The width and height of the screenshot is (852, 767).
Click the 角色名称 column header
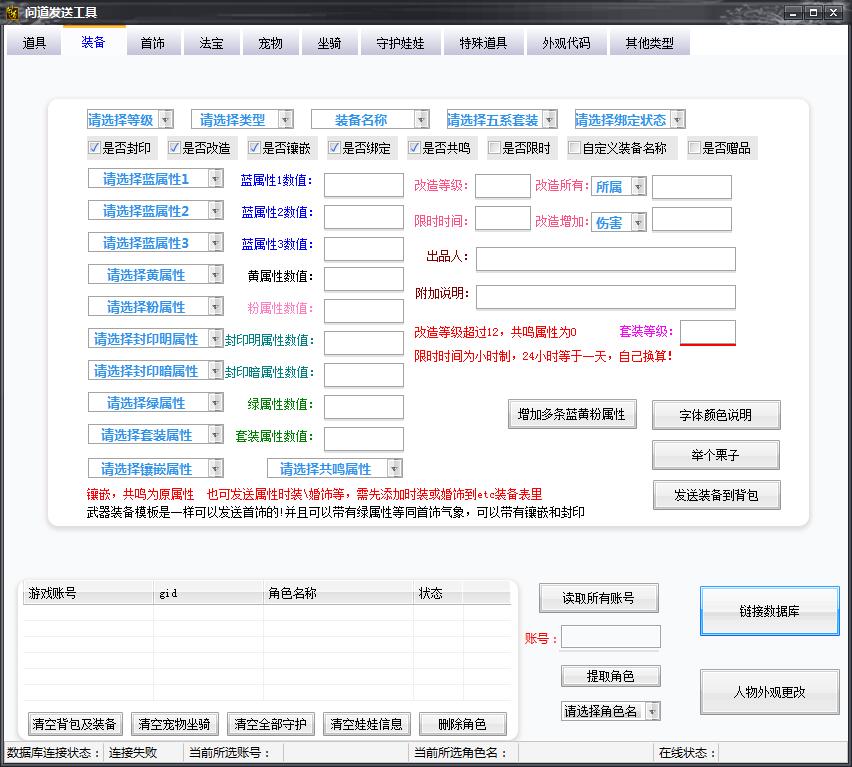click(x=339, y=593)
